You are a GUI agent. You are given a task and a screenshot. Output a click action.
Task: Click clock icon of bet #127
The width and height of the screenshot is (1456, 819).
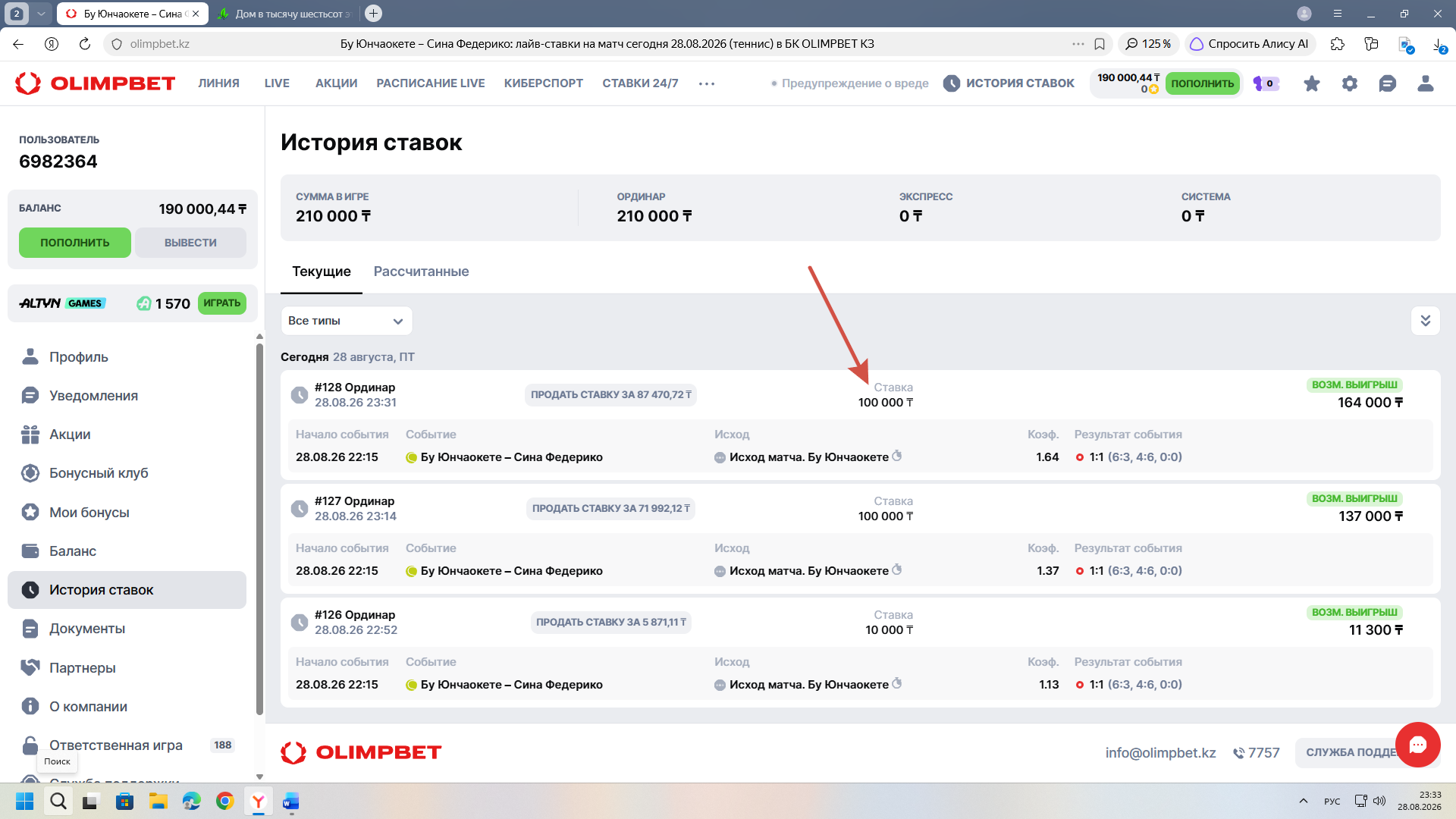[300, 509]
